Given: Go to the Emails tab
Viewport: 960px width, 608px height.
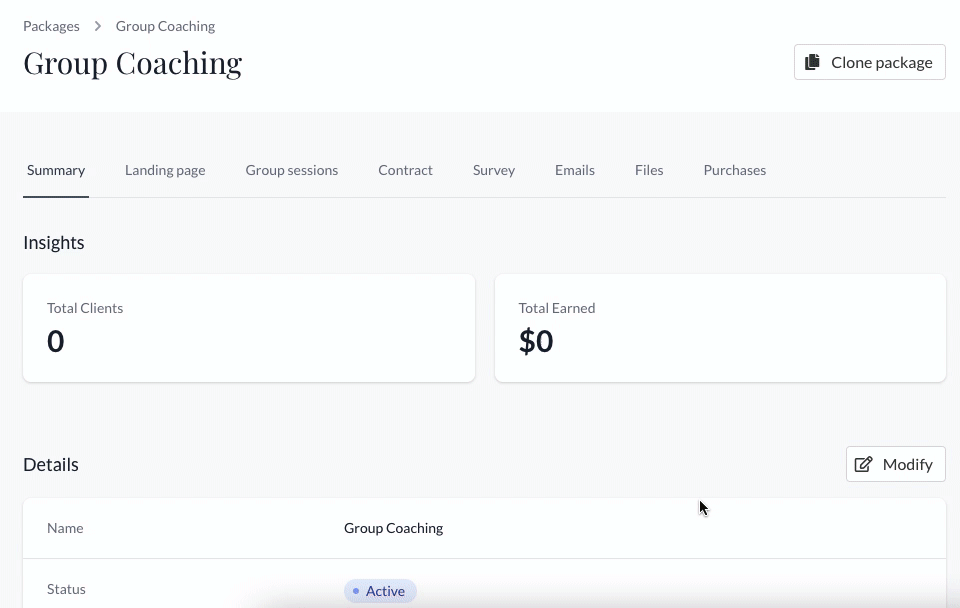Looking at the screenshot, I should tap(575, 170).
